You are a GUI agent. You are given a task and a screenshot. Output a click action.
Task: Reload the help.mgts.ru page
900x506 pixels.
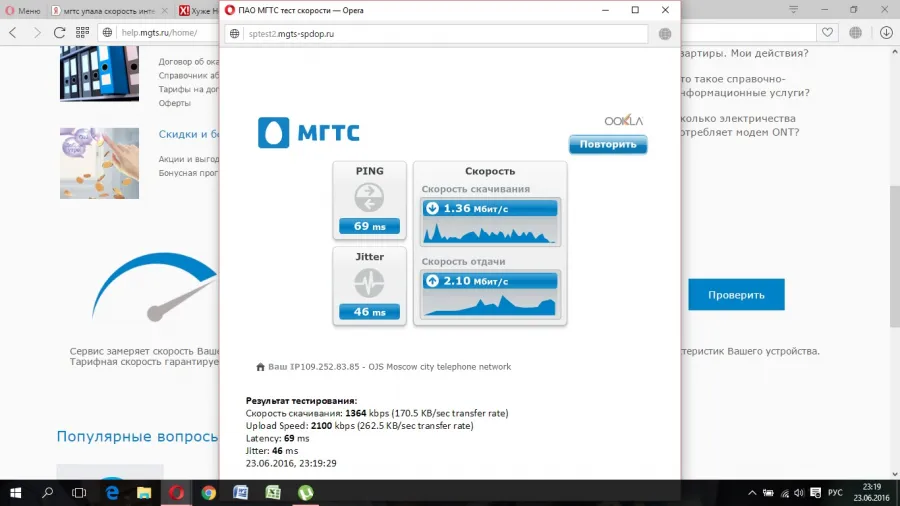click(60, 33)
